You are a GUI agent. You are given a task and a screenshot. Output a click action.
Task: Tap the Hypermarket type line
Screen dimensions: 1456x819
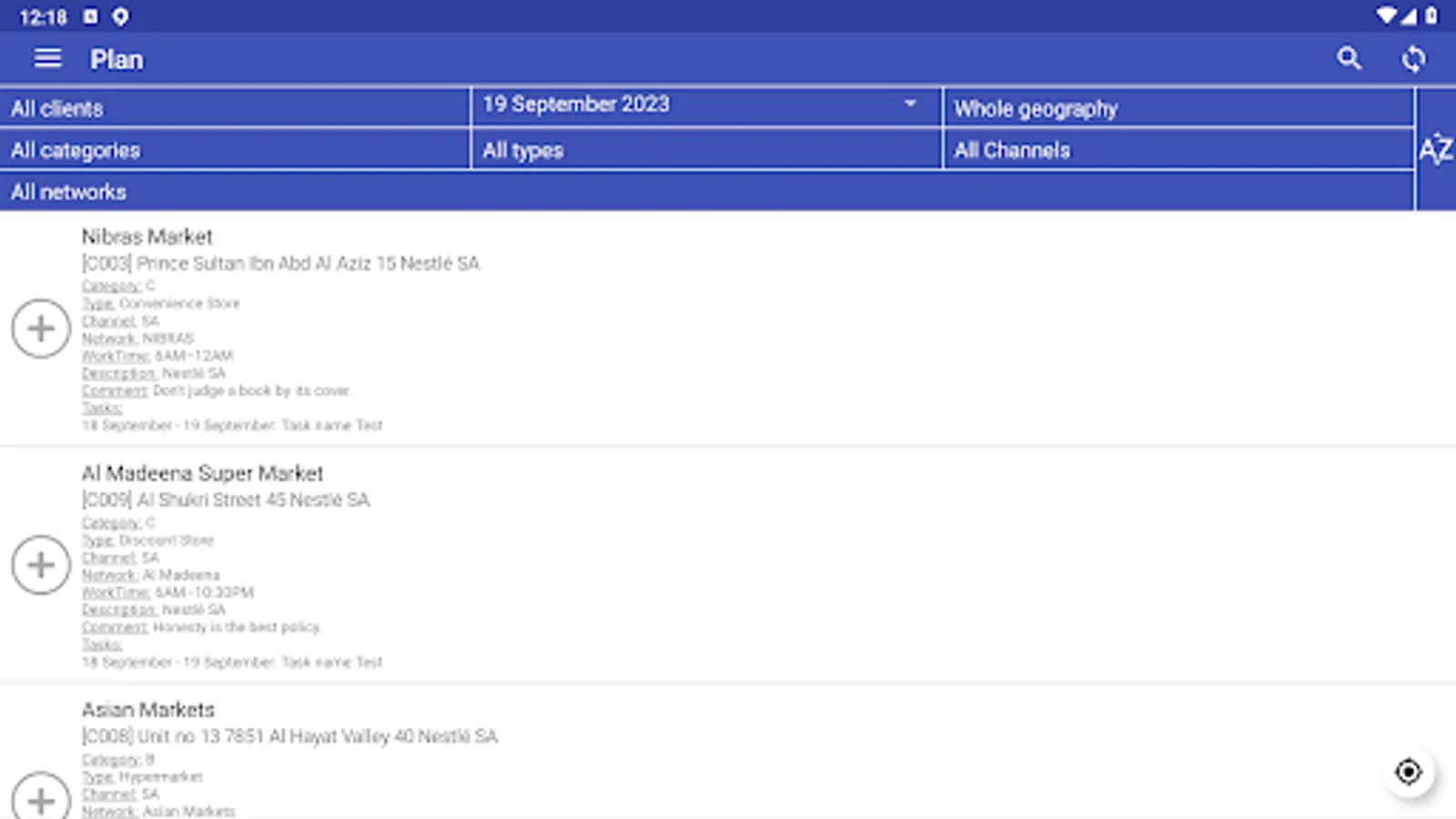[142, 776]
